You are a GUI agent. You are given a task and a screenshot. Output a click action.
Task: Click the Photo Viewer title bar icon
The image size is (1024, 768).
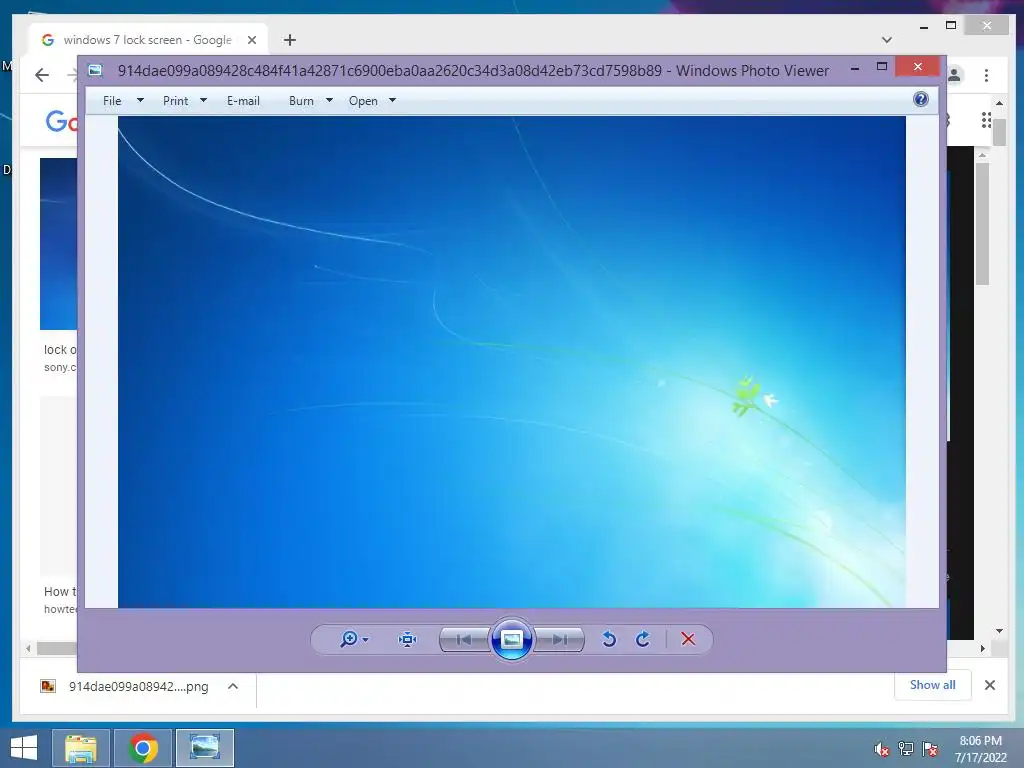coord(95,71)
